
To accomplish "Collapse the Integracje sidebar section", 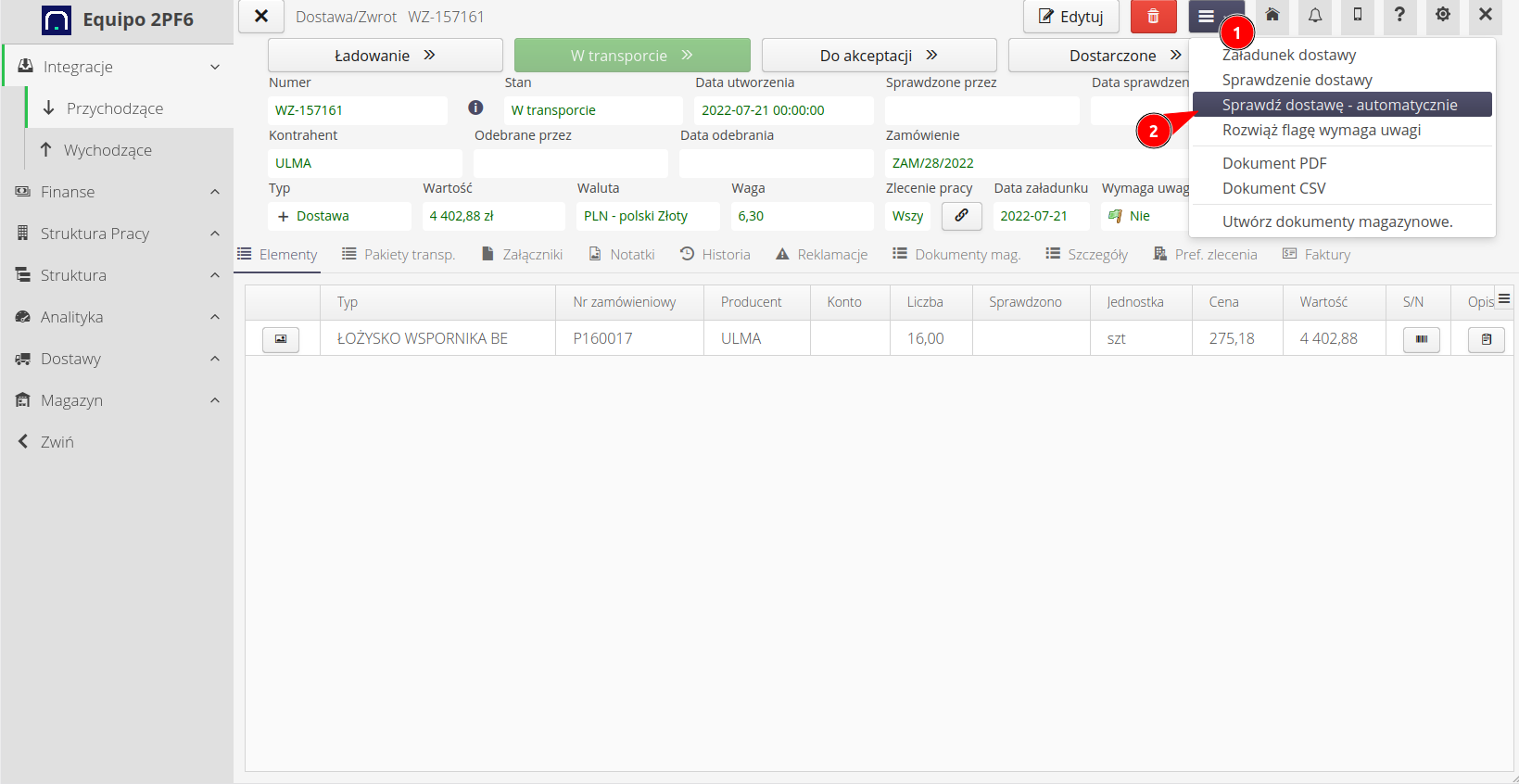I will (119, 67).
